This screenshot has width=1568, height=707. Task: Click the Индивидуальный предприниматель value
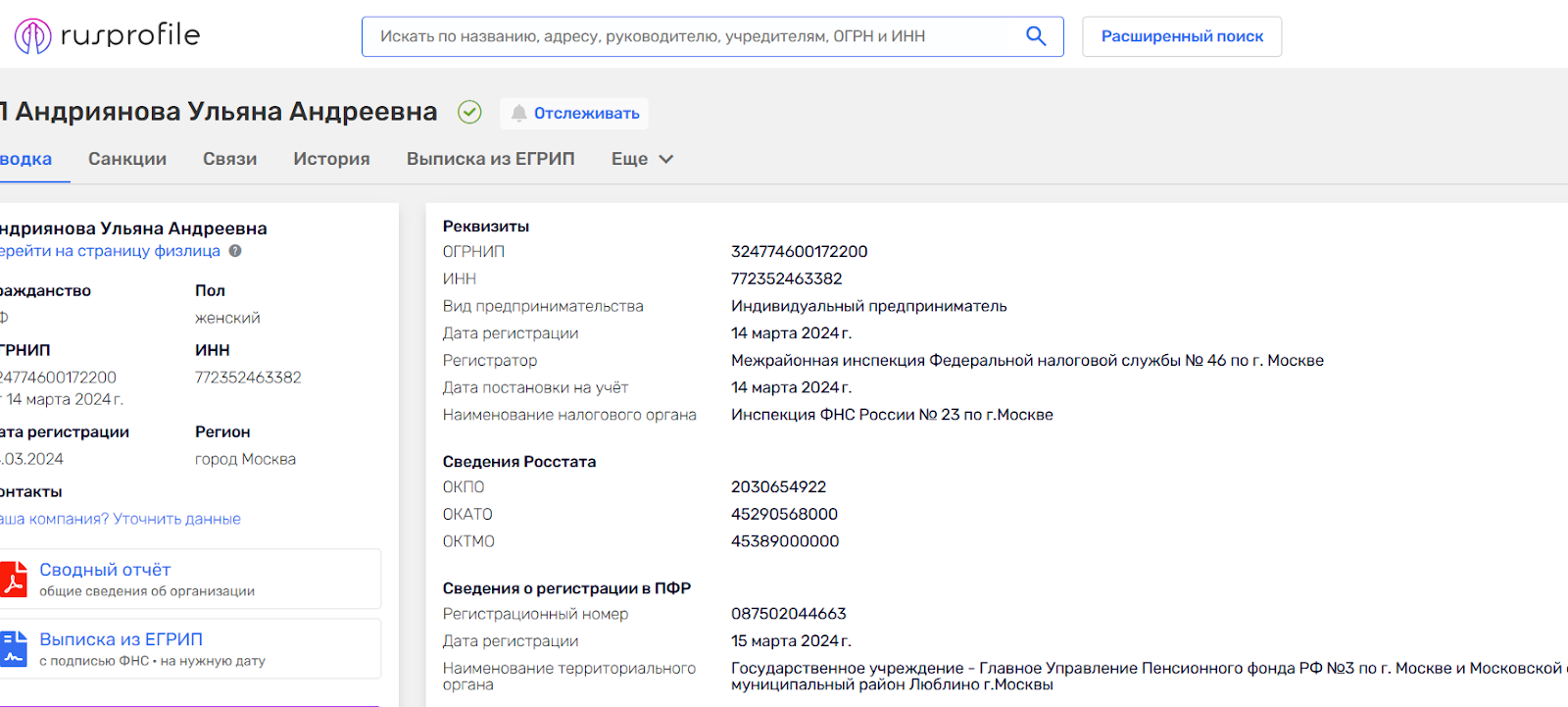868,306
